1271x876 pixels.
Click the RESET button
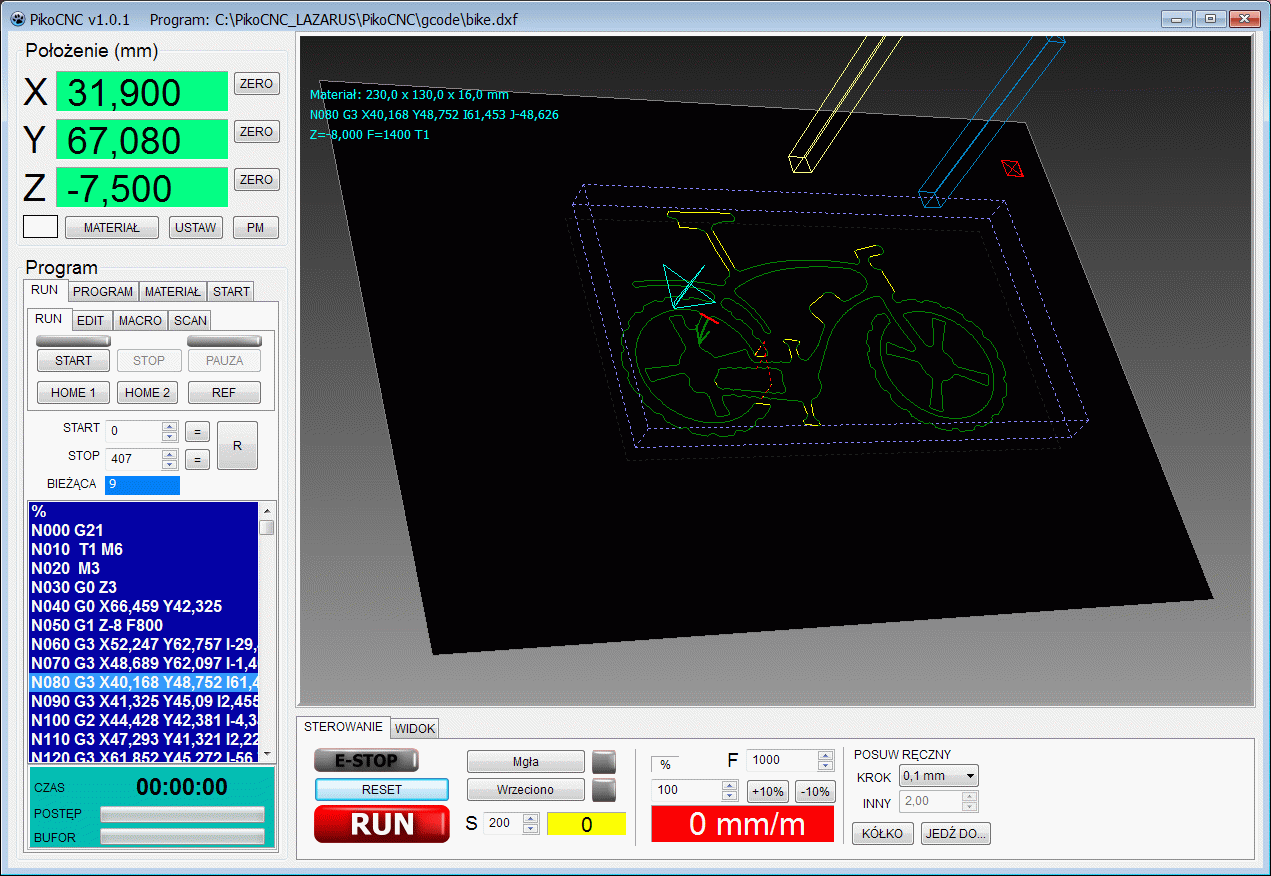382,790
